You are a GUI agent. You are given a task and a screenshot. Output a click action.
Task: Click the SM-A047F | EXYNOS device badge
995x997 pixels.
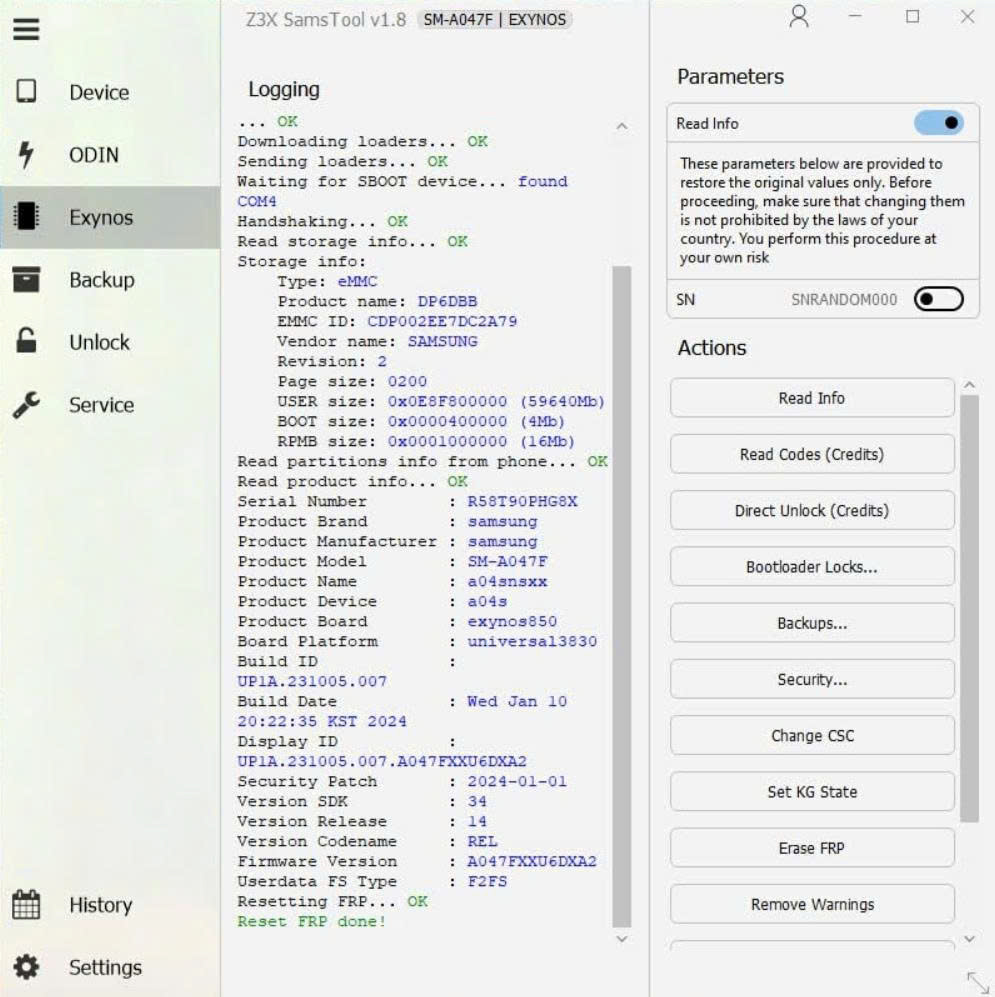(x=495, y=20)
